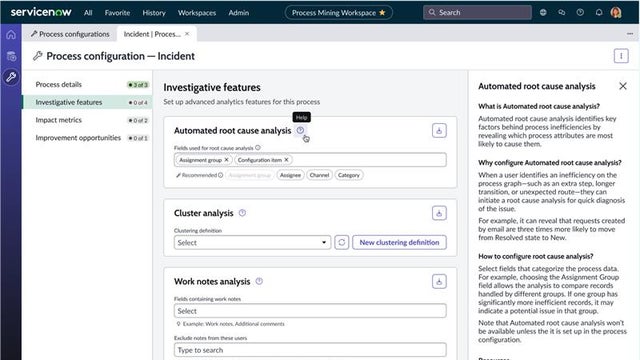Click the help icon beside Automated root cause analysis

coord(300,130)
